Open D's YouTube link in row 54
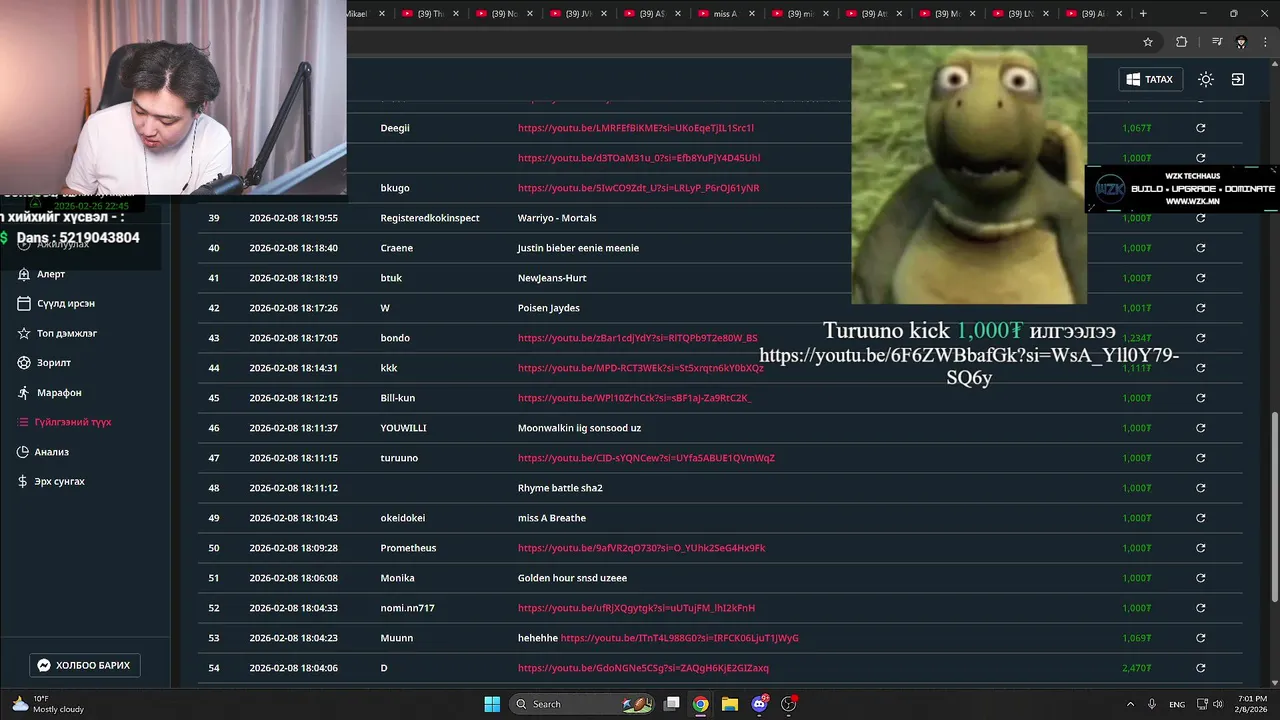 click(x=643, y=668)
